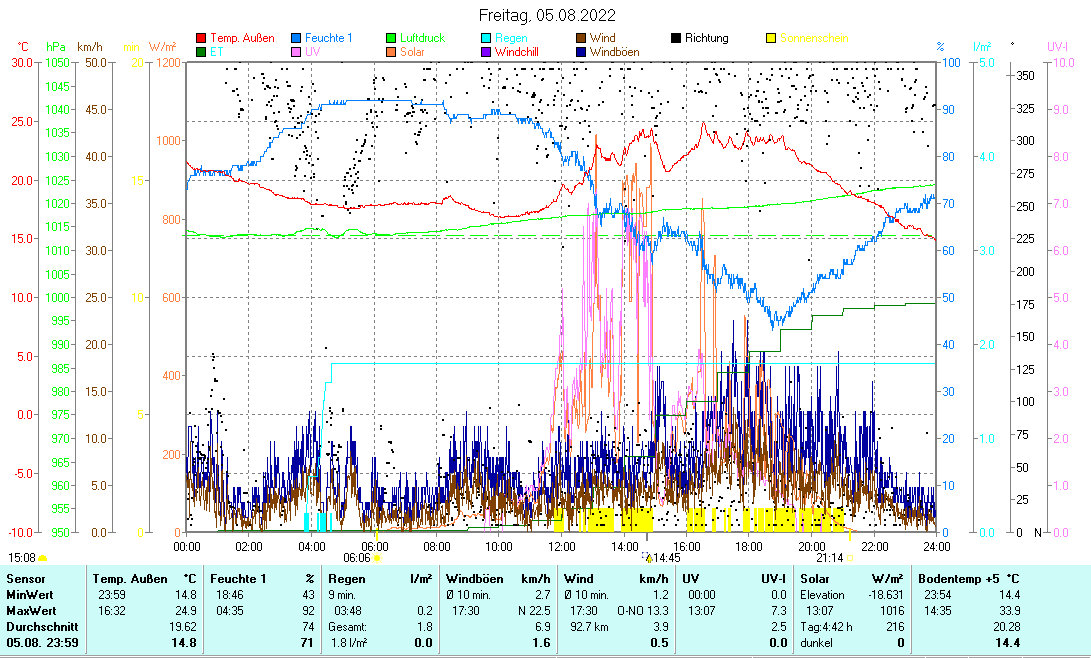Click the average temperature value 19.62

click(184, 627)
